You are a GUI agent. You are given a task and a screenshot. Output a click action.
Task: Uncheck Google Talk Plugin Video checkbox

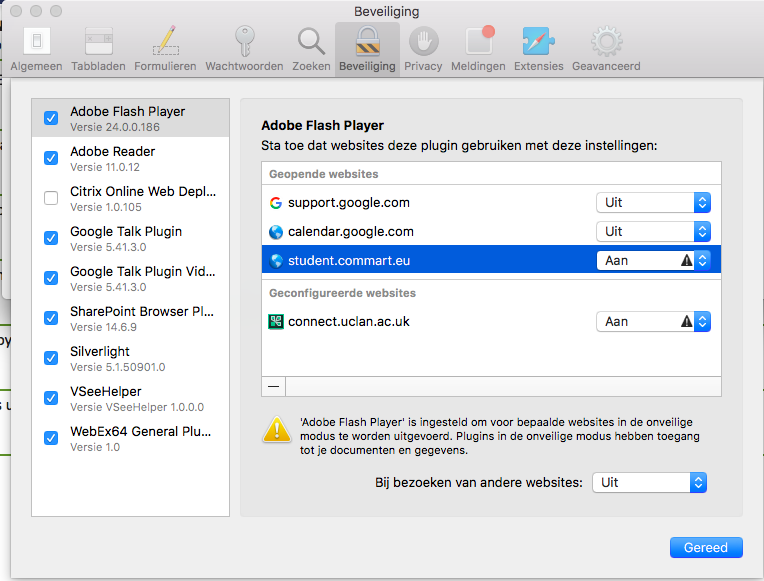[x=51, y=278]
